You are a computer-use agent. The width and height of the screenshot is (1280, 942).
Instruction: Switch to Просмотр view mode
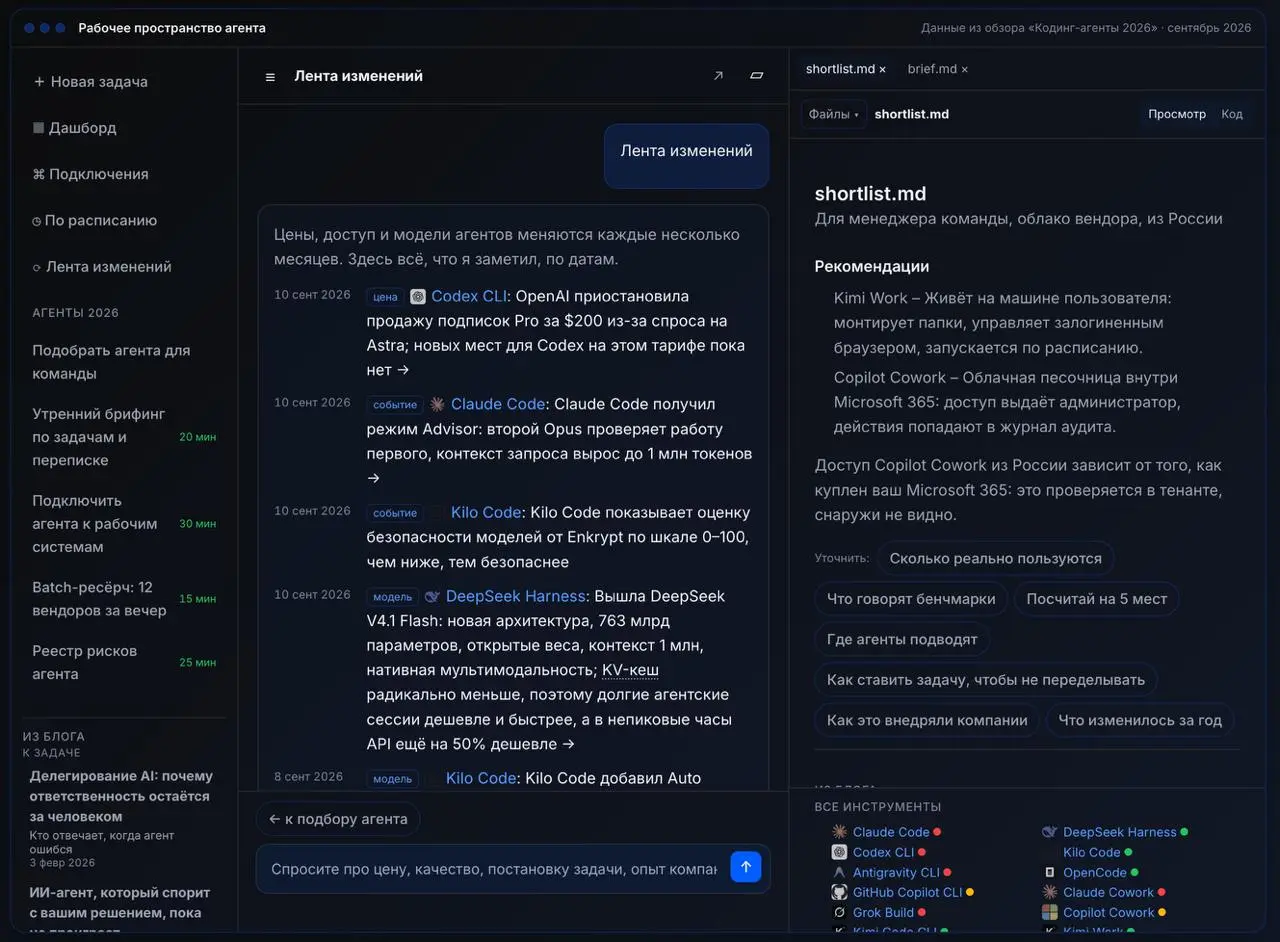1177,114
